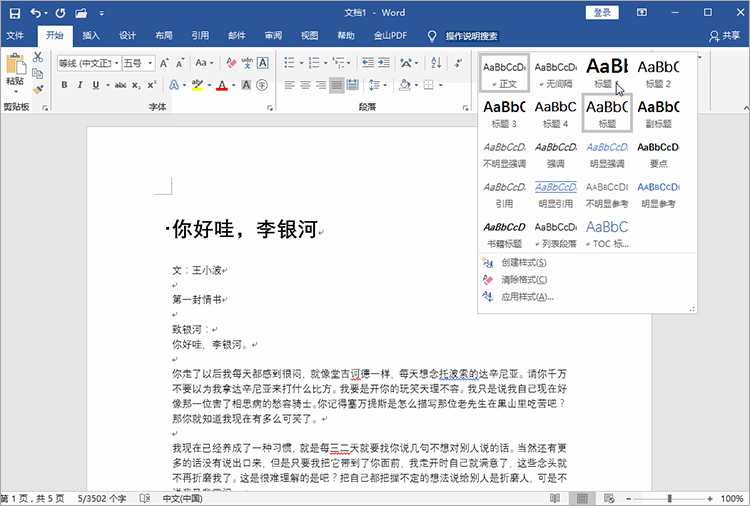Open the font size dropdown

(150, 63)
